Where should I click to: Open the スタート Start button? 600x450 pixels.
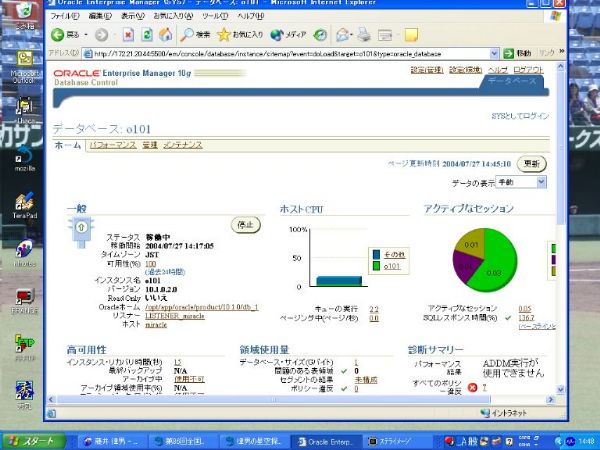tap(33, 441)
